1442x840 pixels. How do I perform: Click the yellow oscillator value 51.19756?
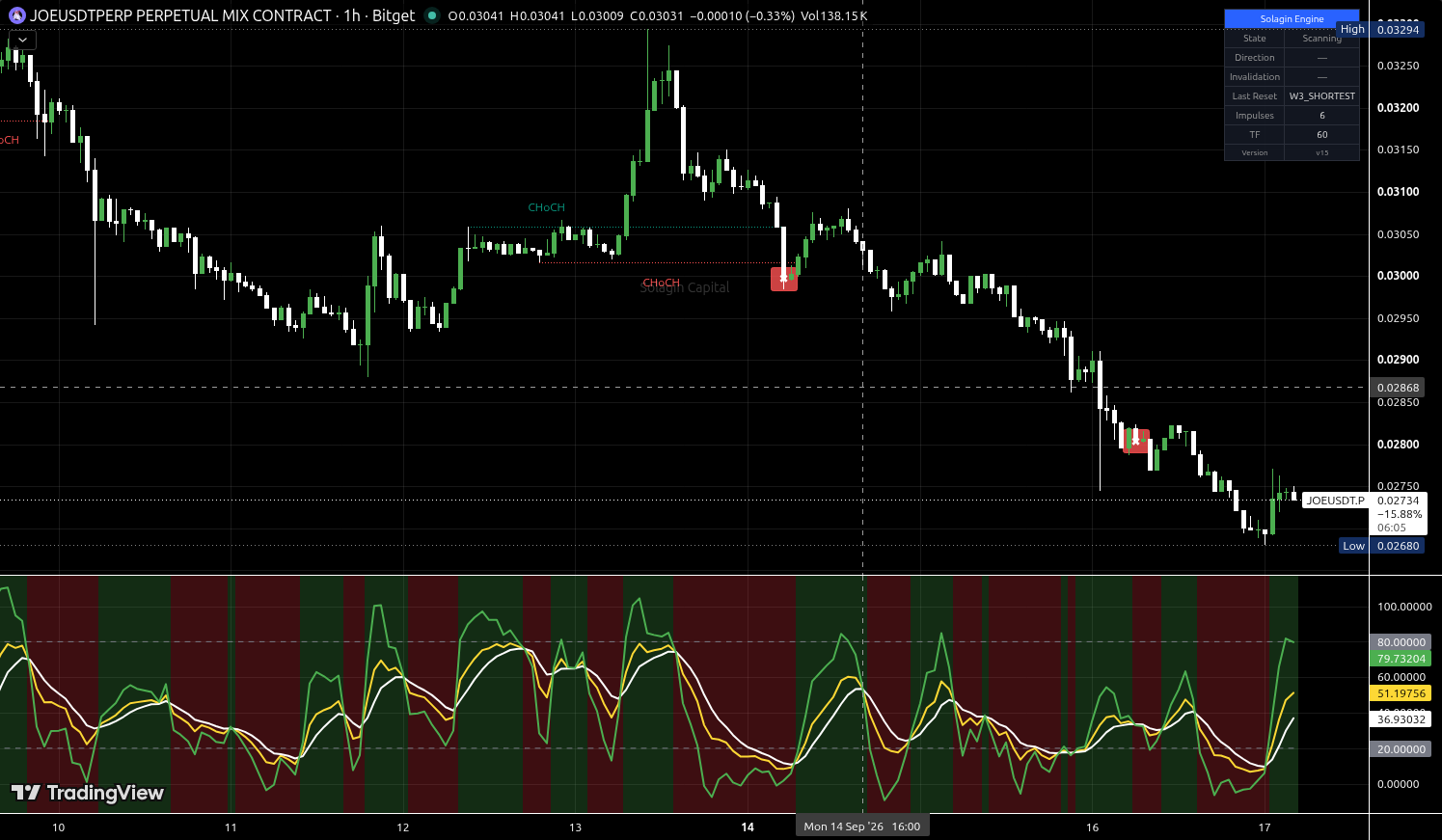(1401, 693)
